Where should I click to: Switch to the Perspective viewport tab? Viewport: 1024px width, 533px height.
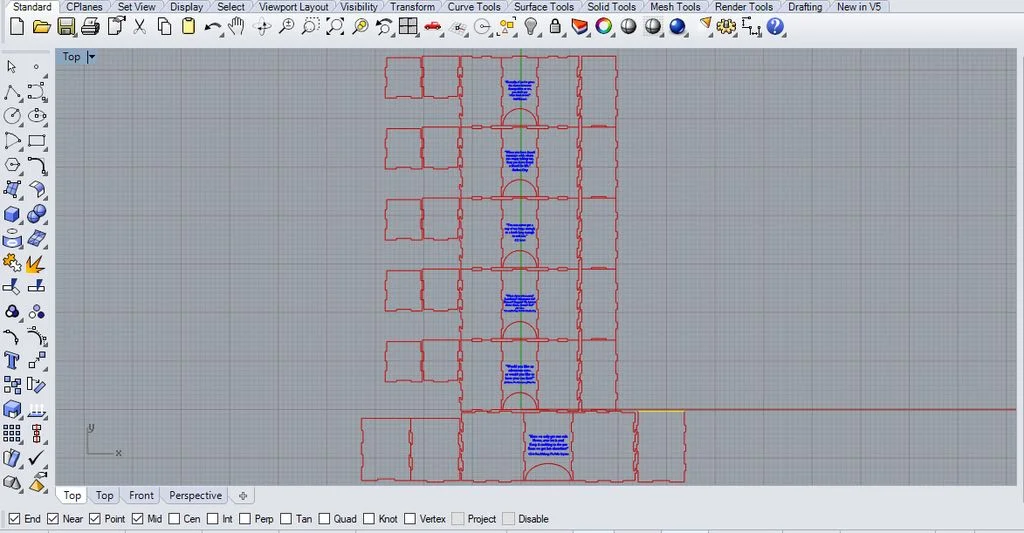pyautogui.click(x=195, y=495)
